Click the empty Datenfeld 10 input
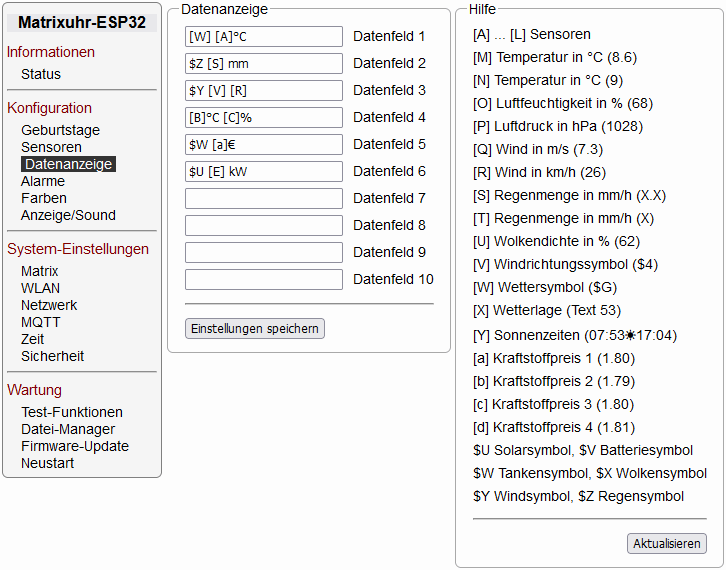The height and width of the screenshot is (570, 726). [x=264, y=280]
